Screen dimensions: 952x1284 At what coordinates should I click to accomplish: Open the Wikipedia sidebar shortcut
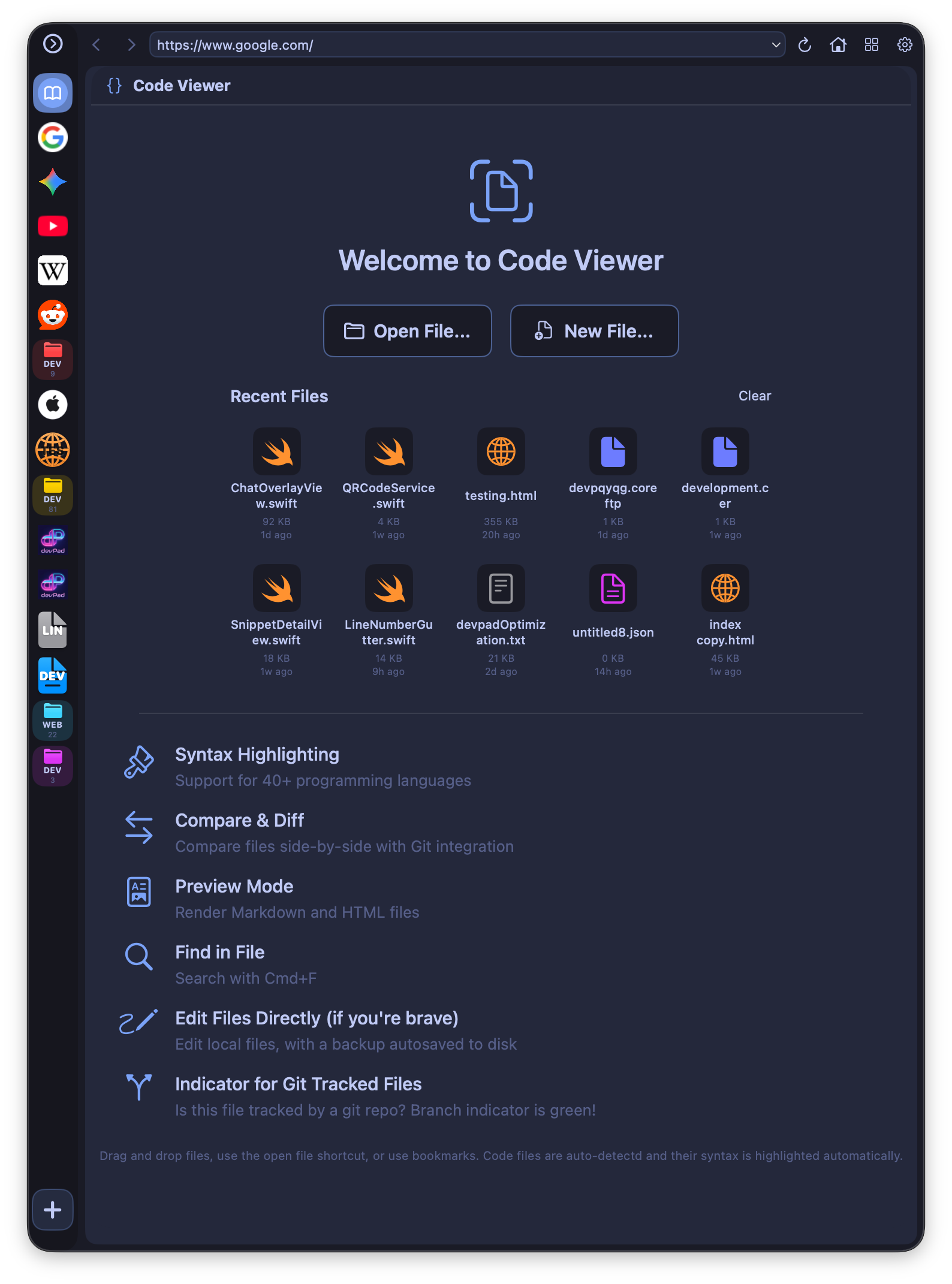coord(53,270)
